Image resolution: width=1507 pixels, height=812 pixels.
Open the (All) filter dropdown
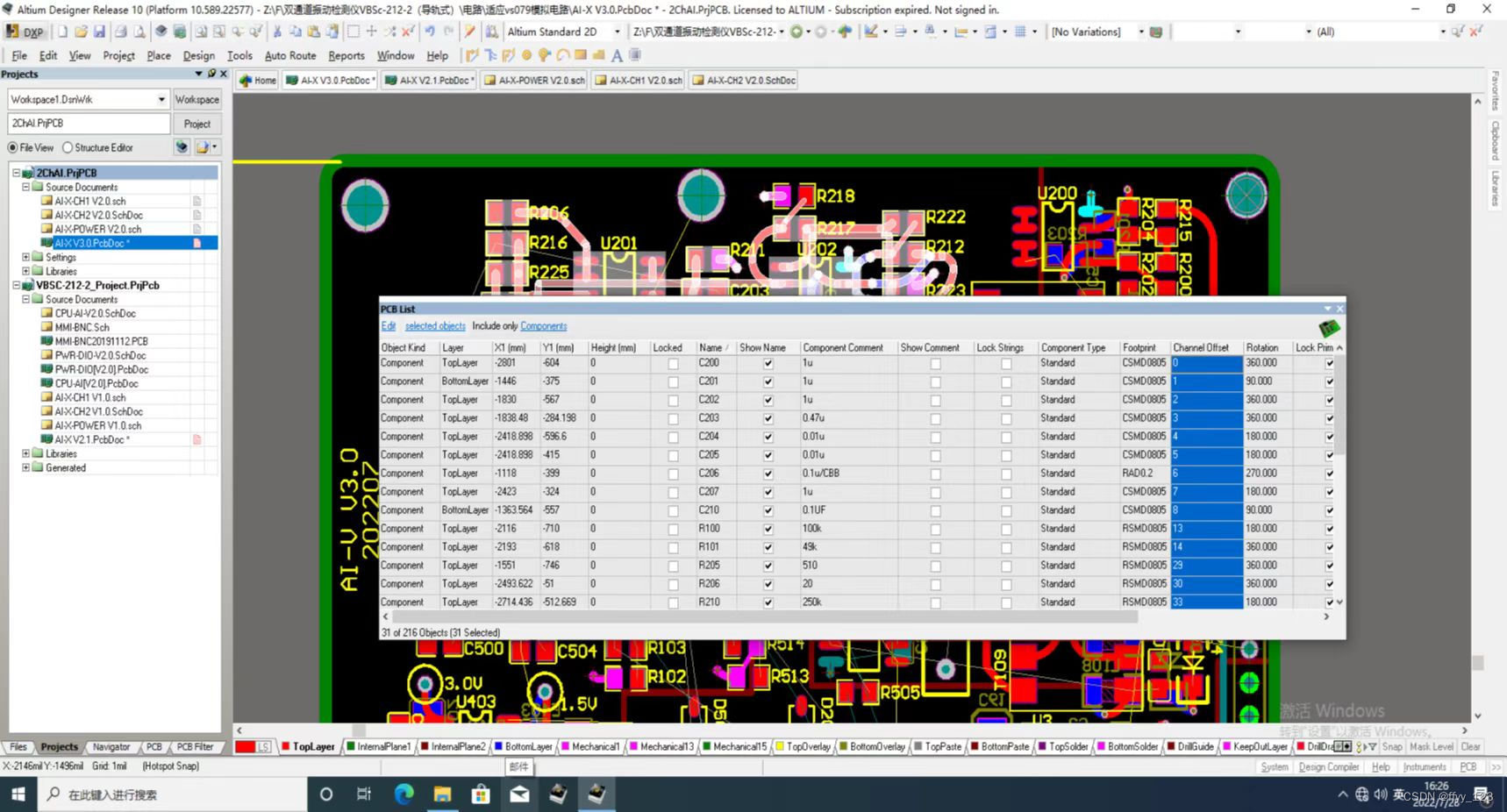(x=1442, y=32)
